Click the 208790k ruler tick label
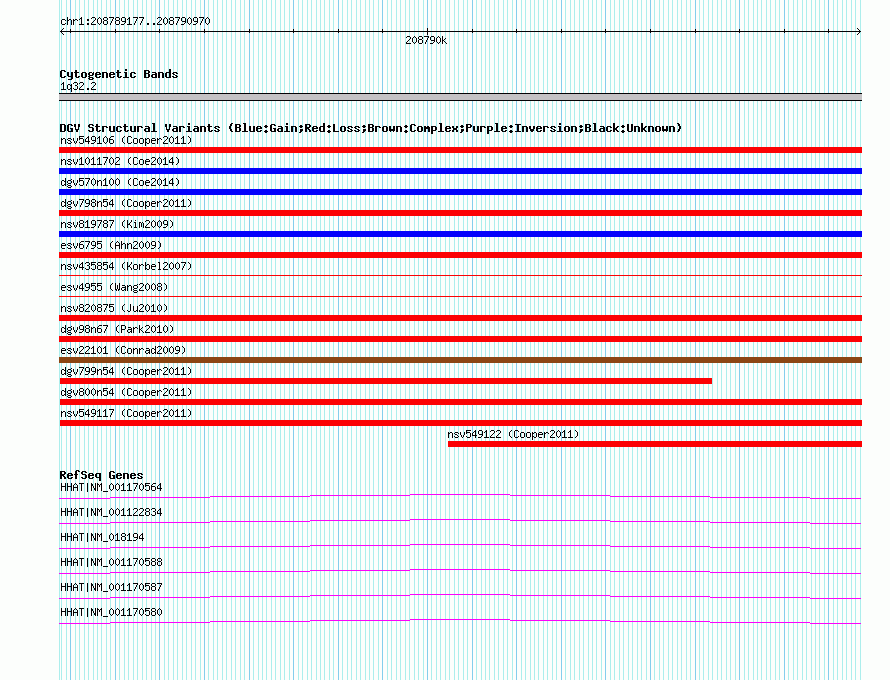 (x=426, y=40)
